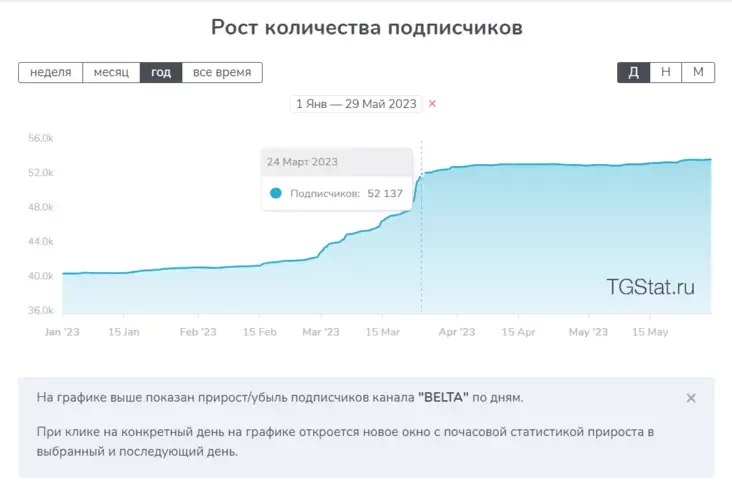
Task: Clear the date range with red X
Action: (432, 104)
